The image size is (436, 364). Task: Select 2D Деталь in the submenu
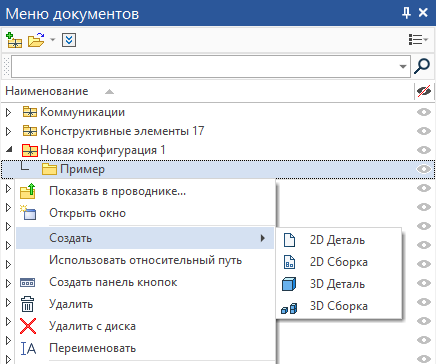(339, 240)
